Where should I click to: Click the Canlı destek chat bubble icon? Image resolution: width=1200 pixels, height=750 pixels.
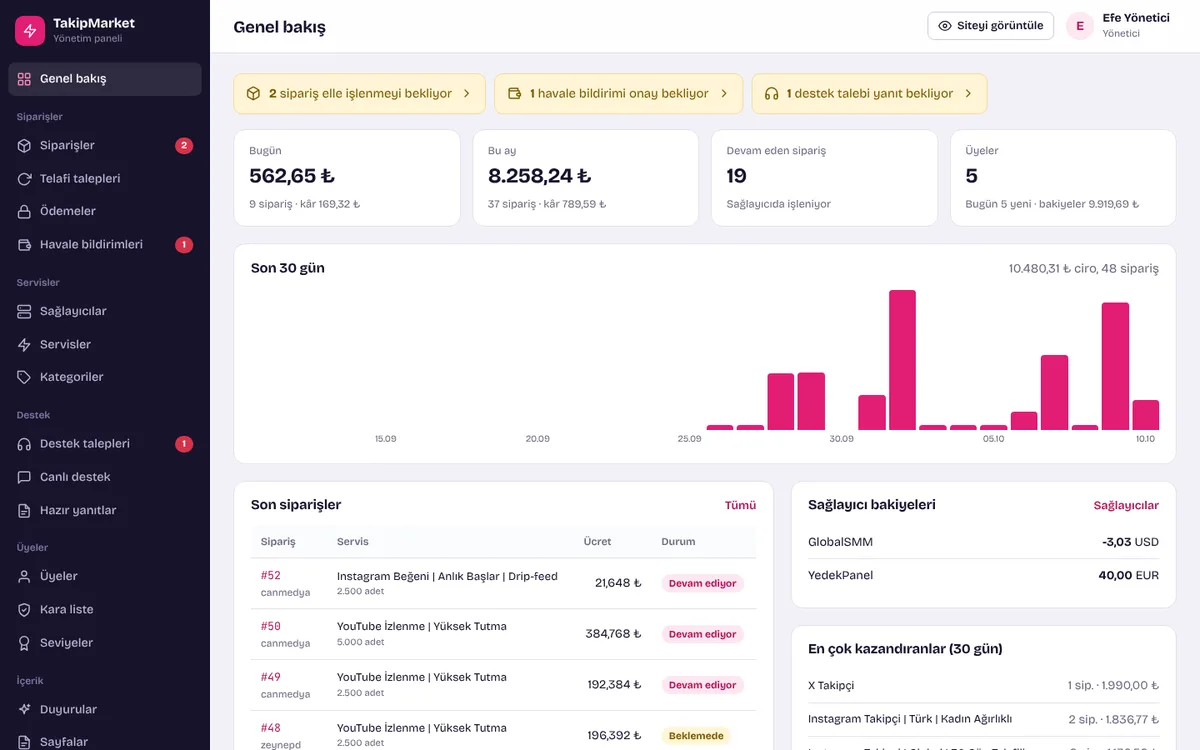click(x=24, y=477)
